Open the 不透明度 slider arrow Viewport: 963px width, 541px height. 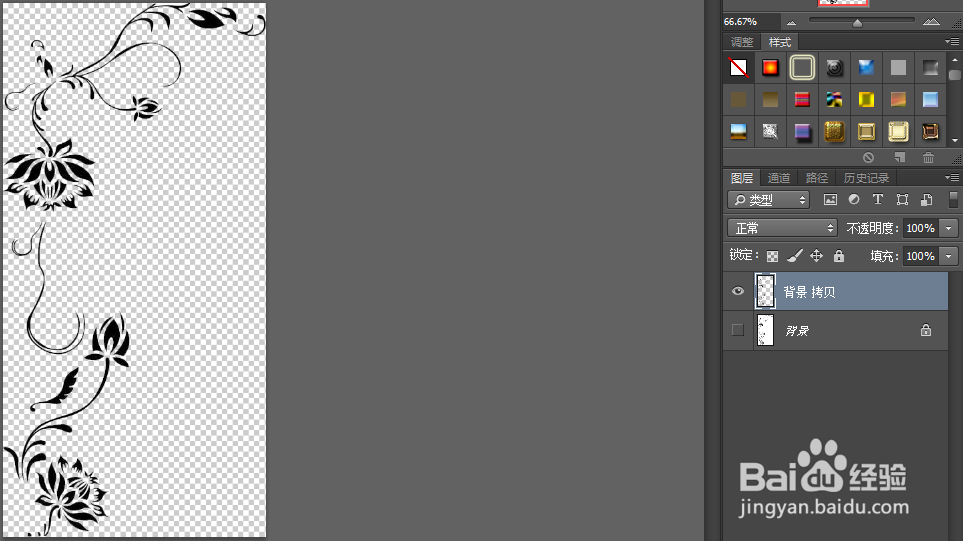tap(949, 228)
